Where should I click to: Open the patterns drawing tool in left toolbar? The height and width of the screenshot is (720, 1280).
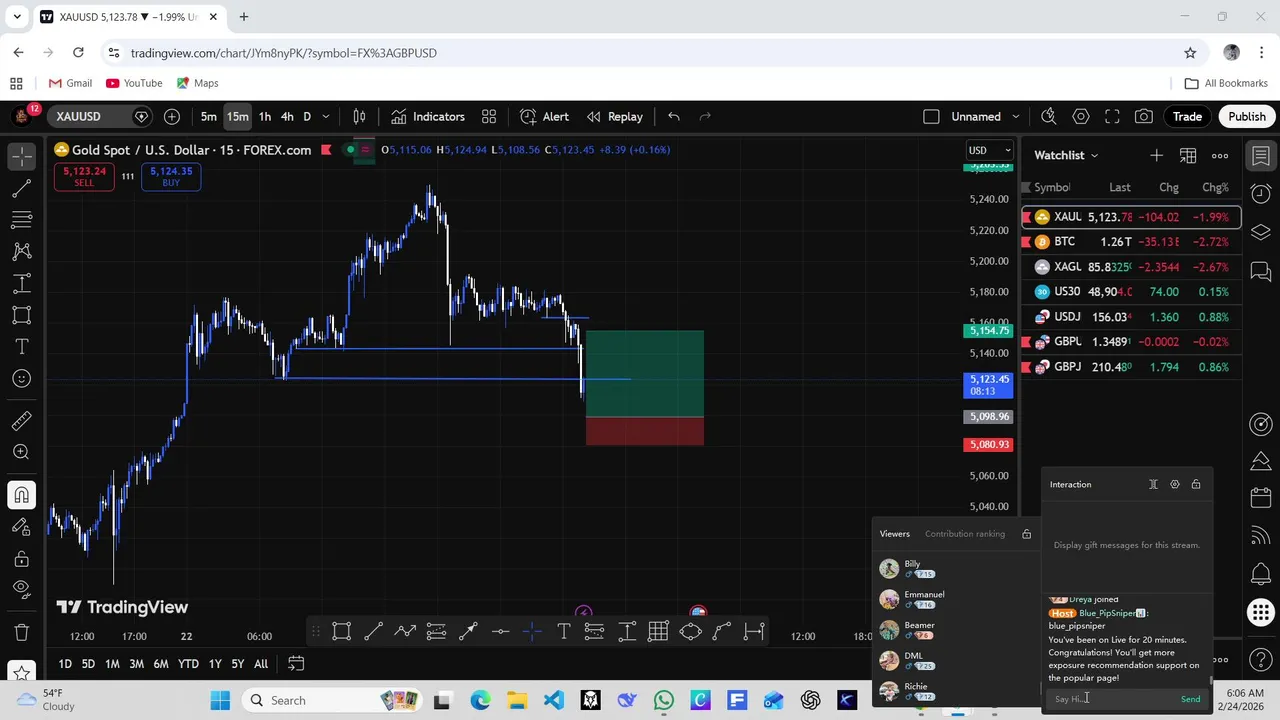pos(21,251)
